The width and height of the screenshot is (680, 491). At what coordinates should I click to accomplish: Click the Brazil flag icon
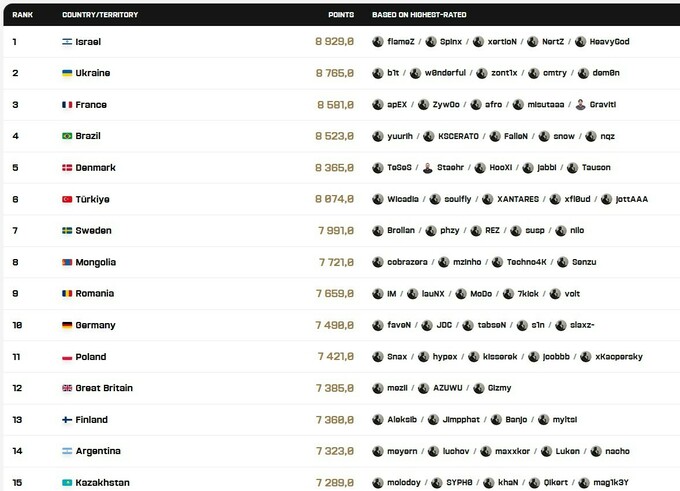coord(67,136)
